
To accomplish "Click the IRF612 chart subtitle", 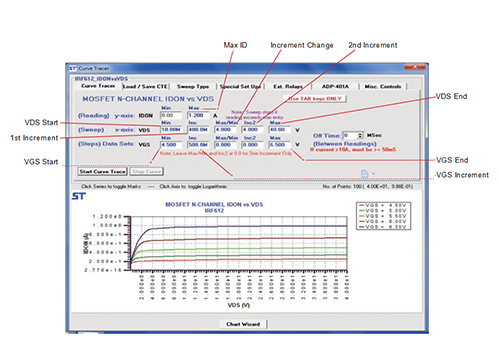I will 214,211.
